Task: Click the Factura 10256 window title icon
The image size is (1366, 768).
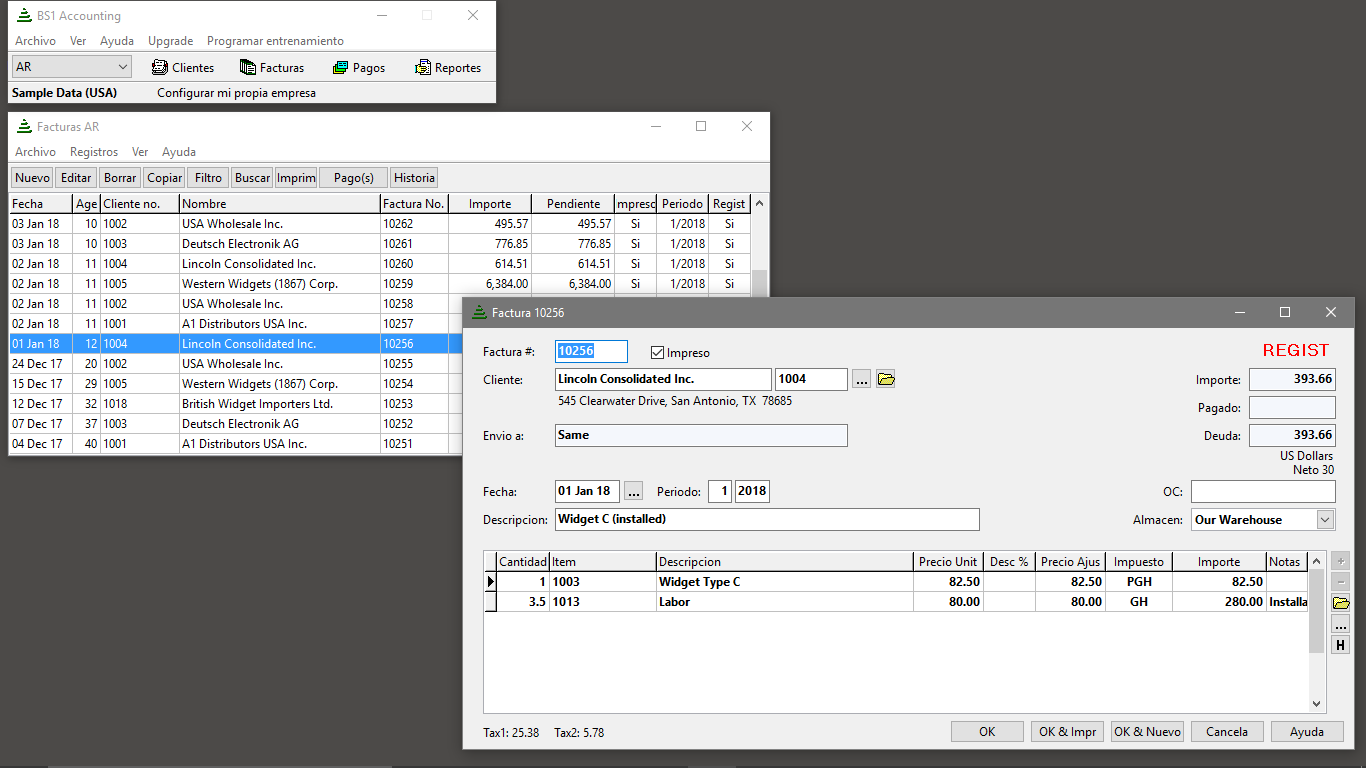Action: [x=479, y=312]
